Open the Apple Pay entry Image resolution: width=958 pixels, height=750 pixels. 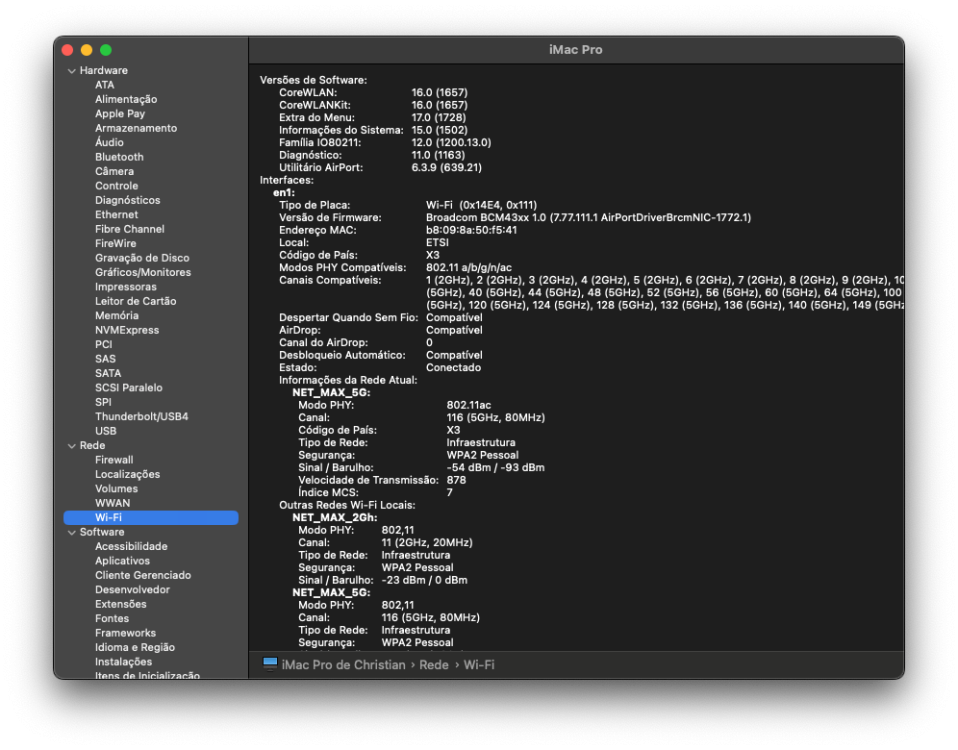(120, 114)
